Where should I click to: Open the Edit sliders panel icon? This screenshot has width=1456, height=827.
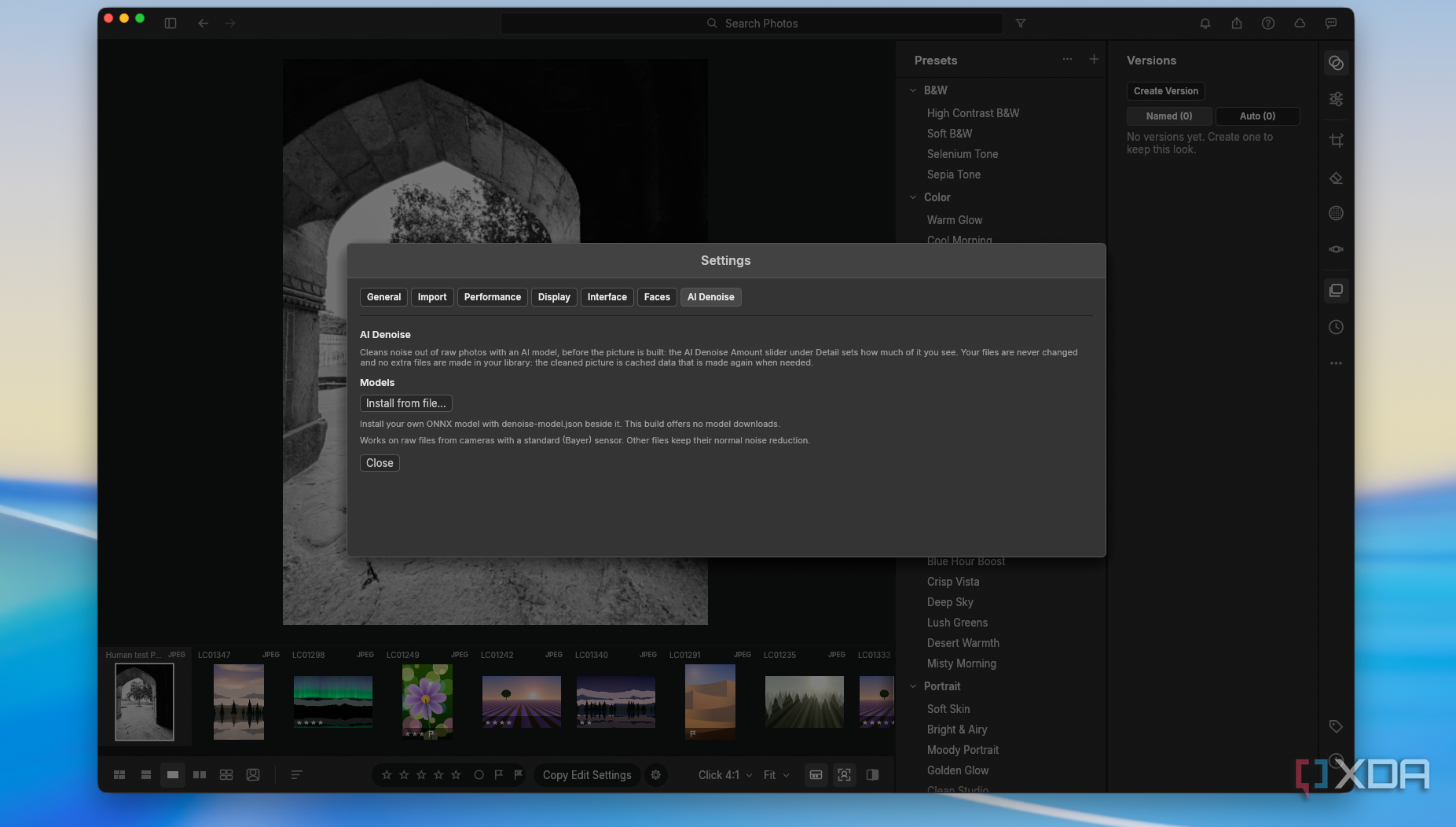1336,99
